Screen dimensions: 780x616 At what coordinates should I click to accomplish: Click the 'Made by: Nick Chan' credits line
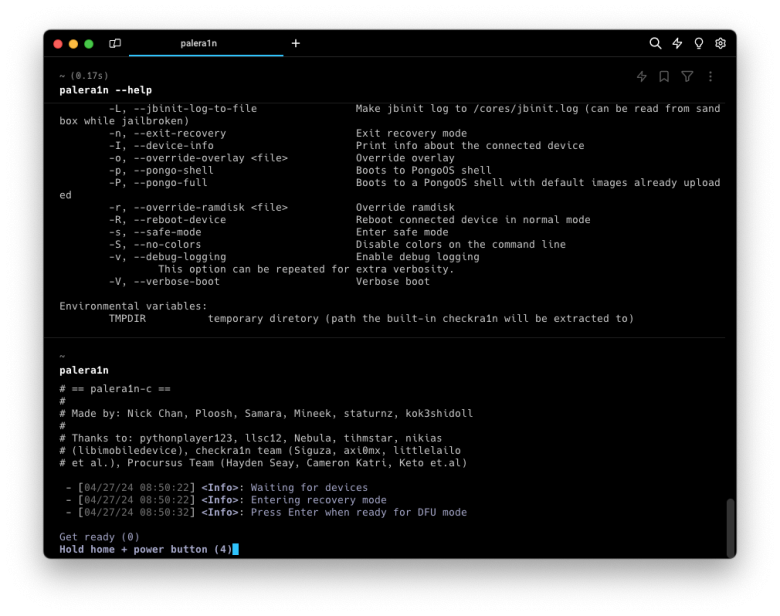[x=266, y=413]
